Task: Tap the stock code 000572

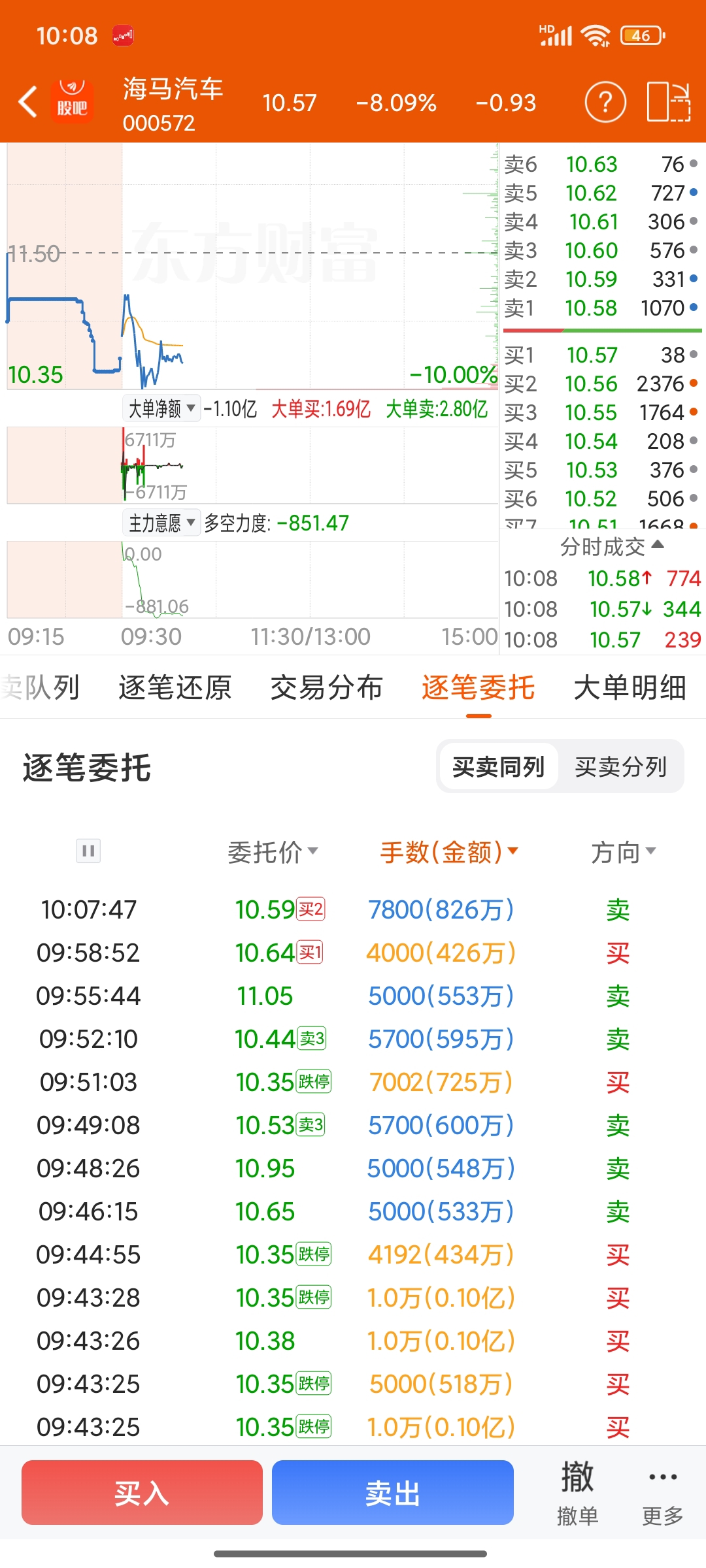Action: [x=159, y=123]
